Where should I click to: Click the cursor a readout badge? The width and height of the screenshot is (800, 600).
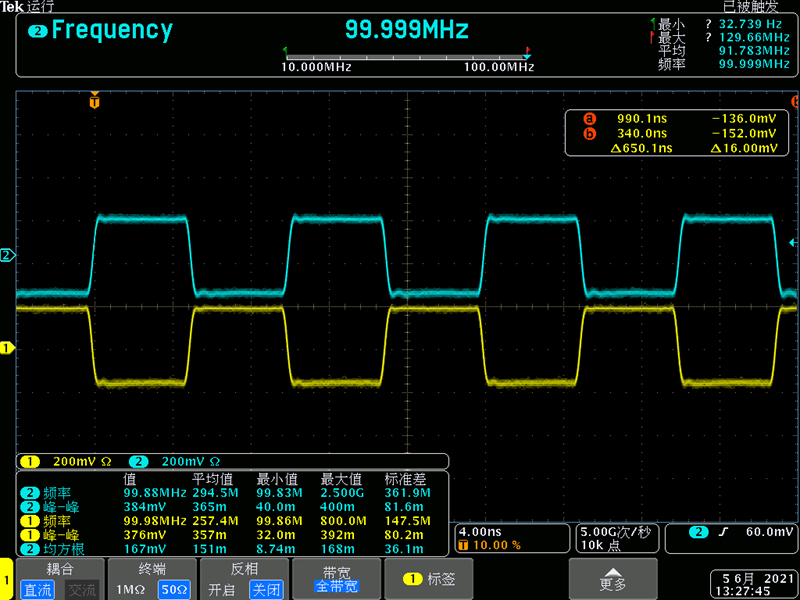(x=589, y=118)
